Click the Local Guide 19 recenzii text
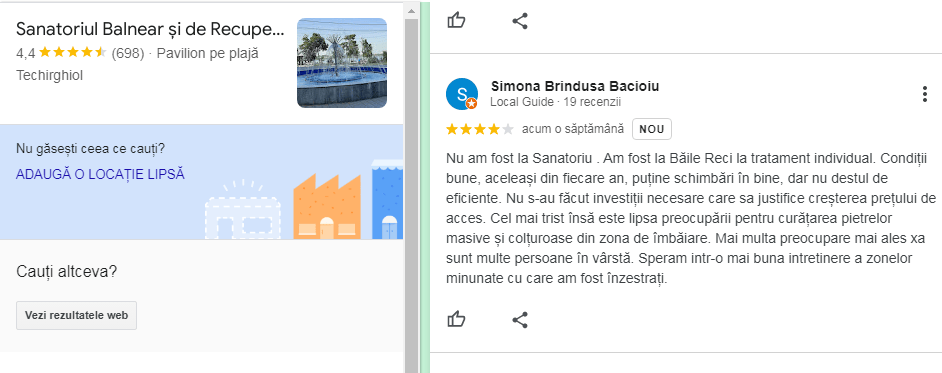Viewport: 942px width, 373px height. 556,102
